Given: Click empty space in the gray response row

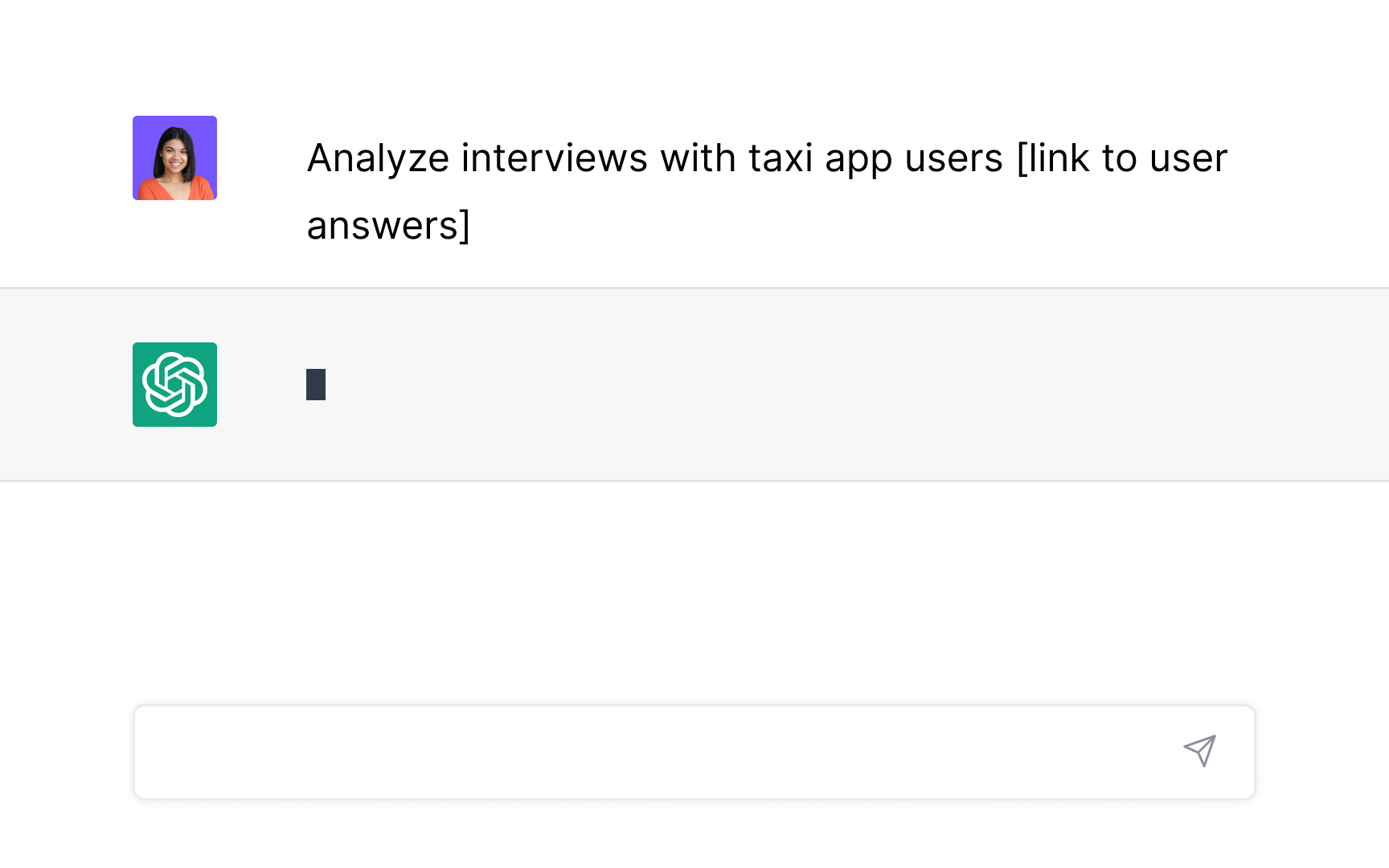Looking at the screenshot, I should (x=804, y=386).
